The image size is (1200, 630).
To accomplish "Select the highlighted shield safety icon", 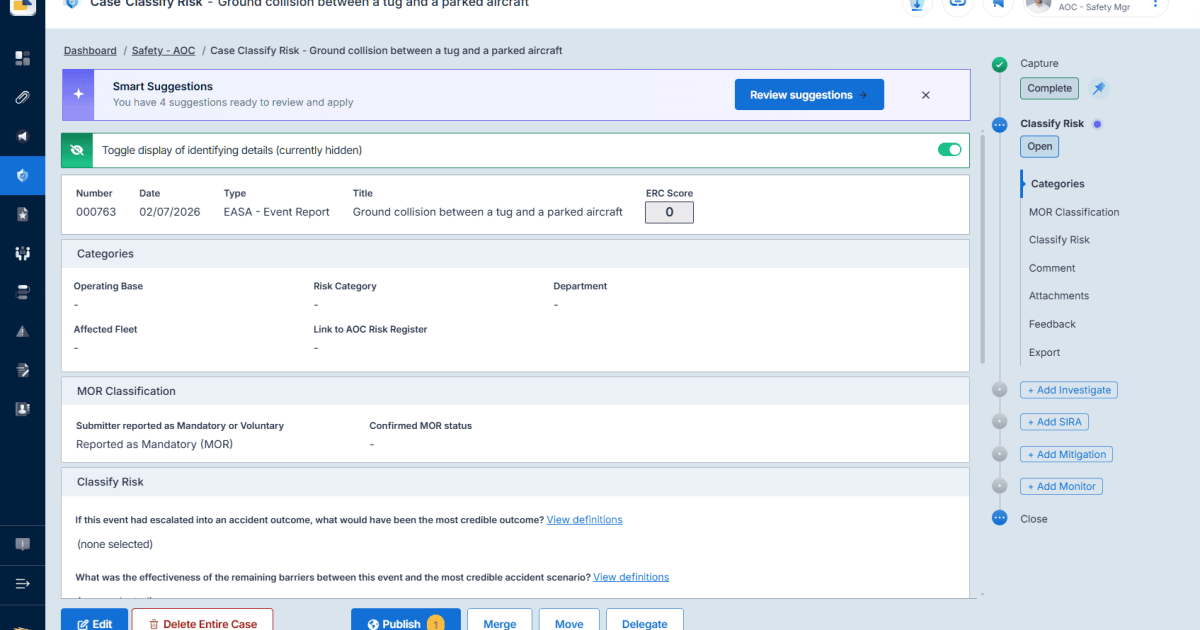I will (x=22, y=175).
